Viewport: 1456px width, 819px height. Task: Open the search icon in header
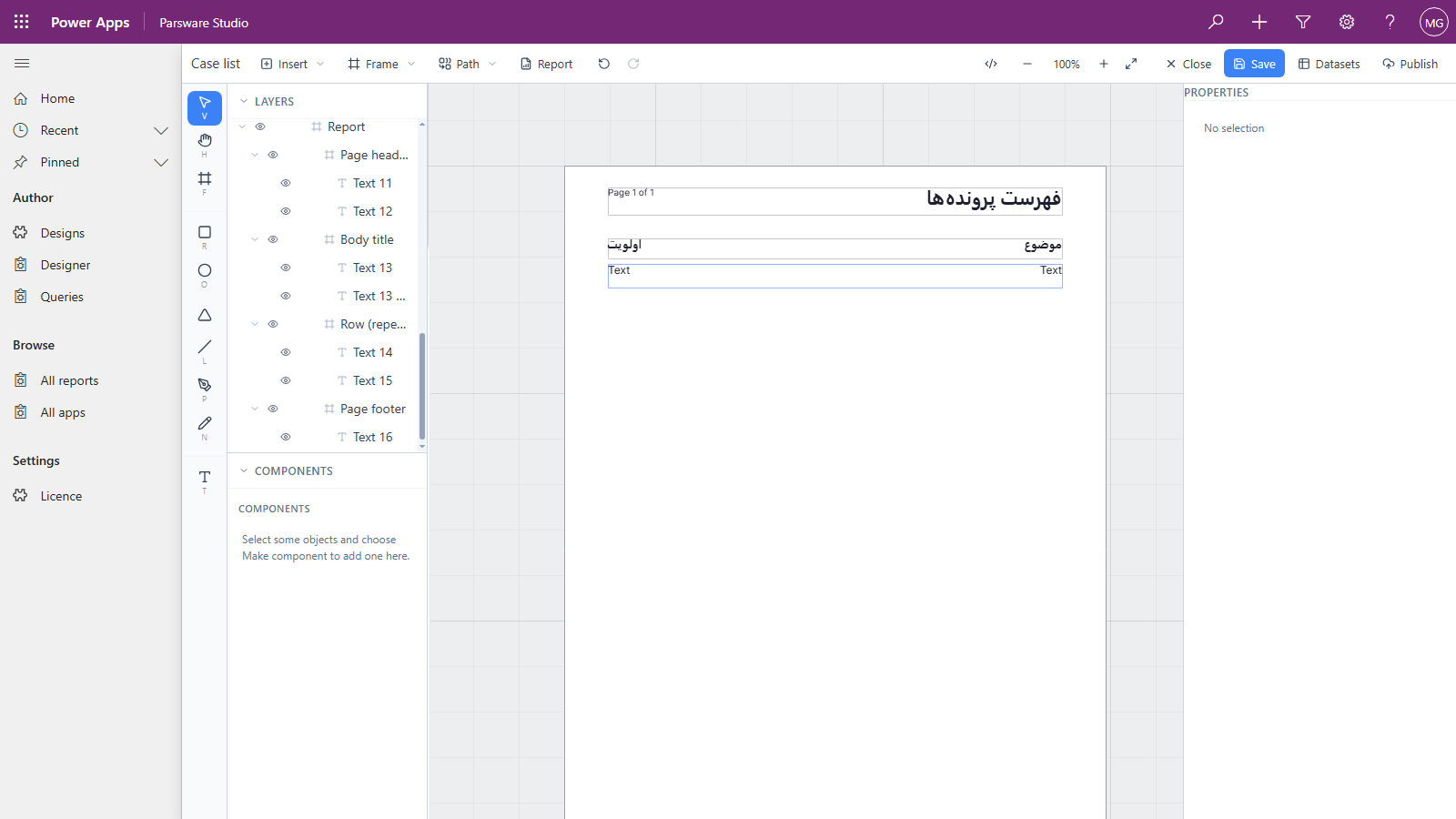[1216, 22]
